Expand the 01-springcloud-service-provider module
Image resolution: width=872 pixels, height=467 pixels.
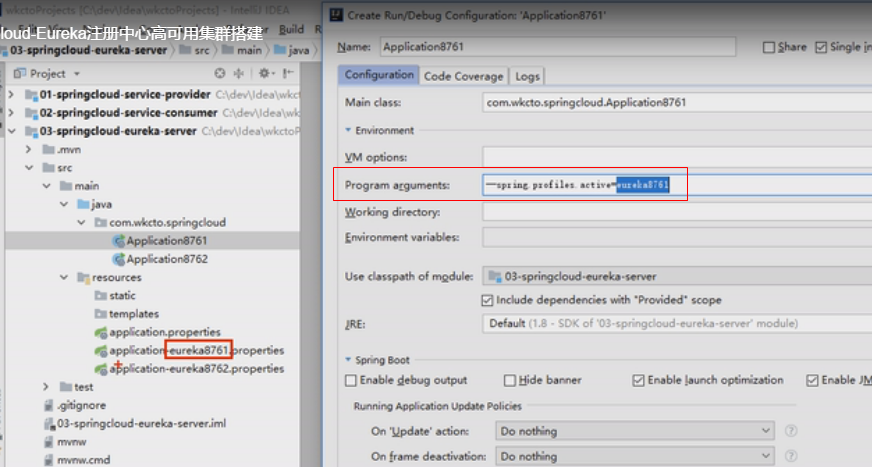pos(12,95)
